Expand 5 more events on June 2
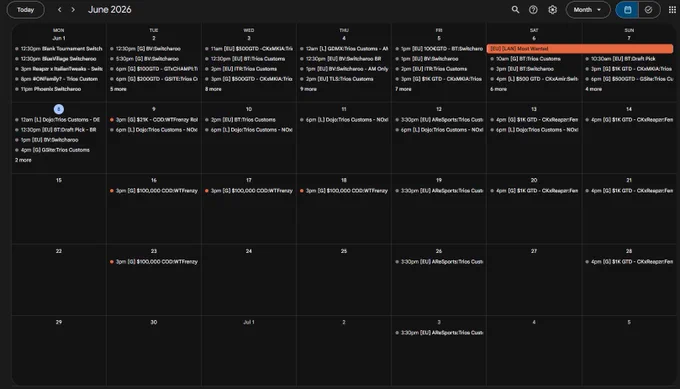 [118, 89]
